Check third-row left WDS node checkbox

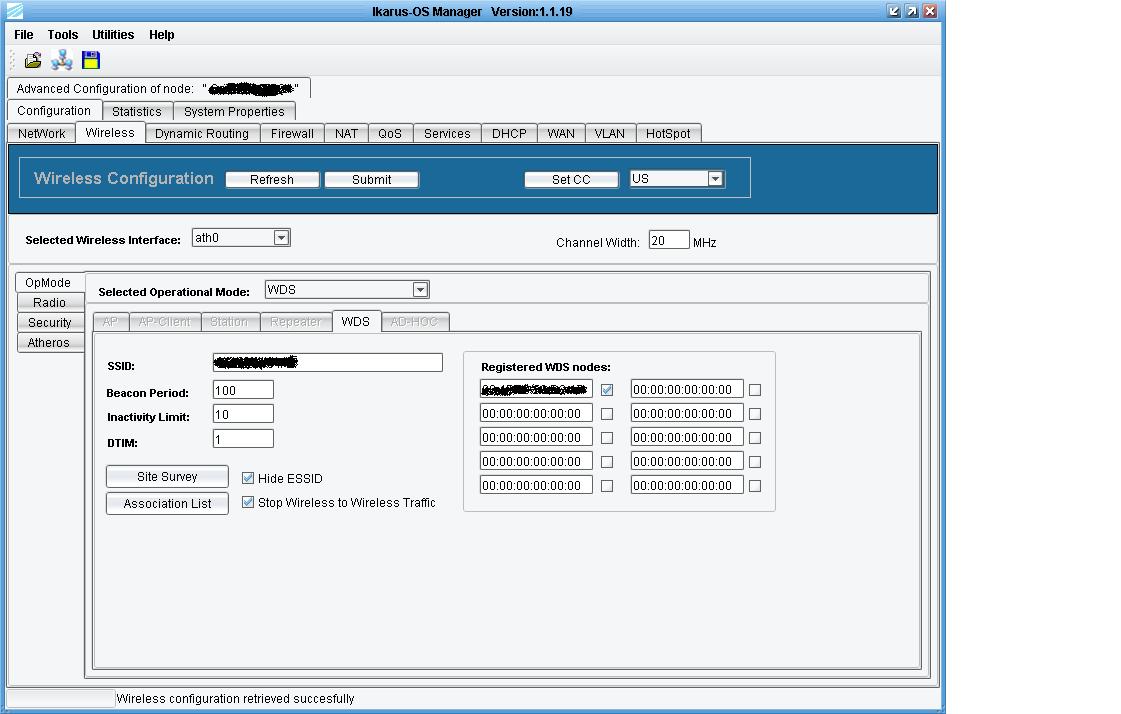[607, 438]
